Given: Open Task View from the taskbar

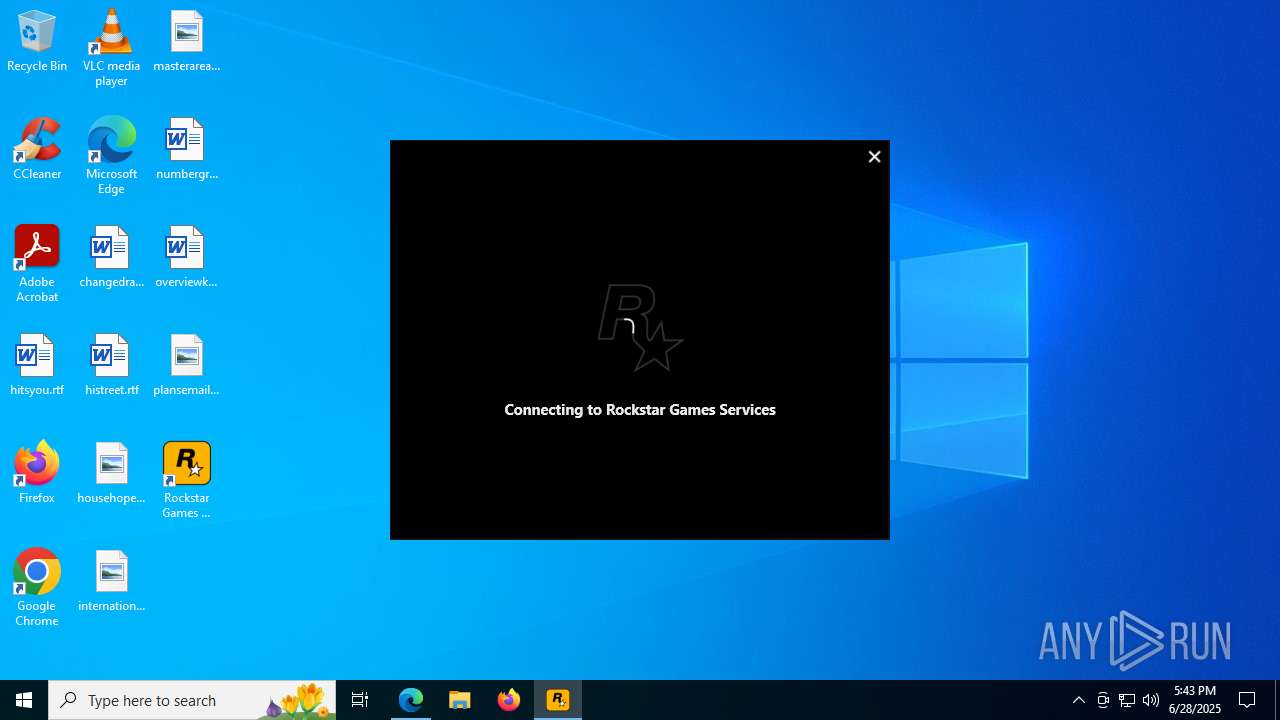Looking at the screenshot, I should pos(360,700).
